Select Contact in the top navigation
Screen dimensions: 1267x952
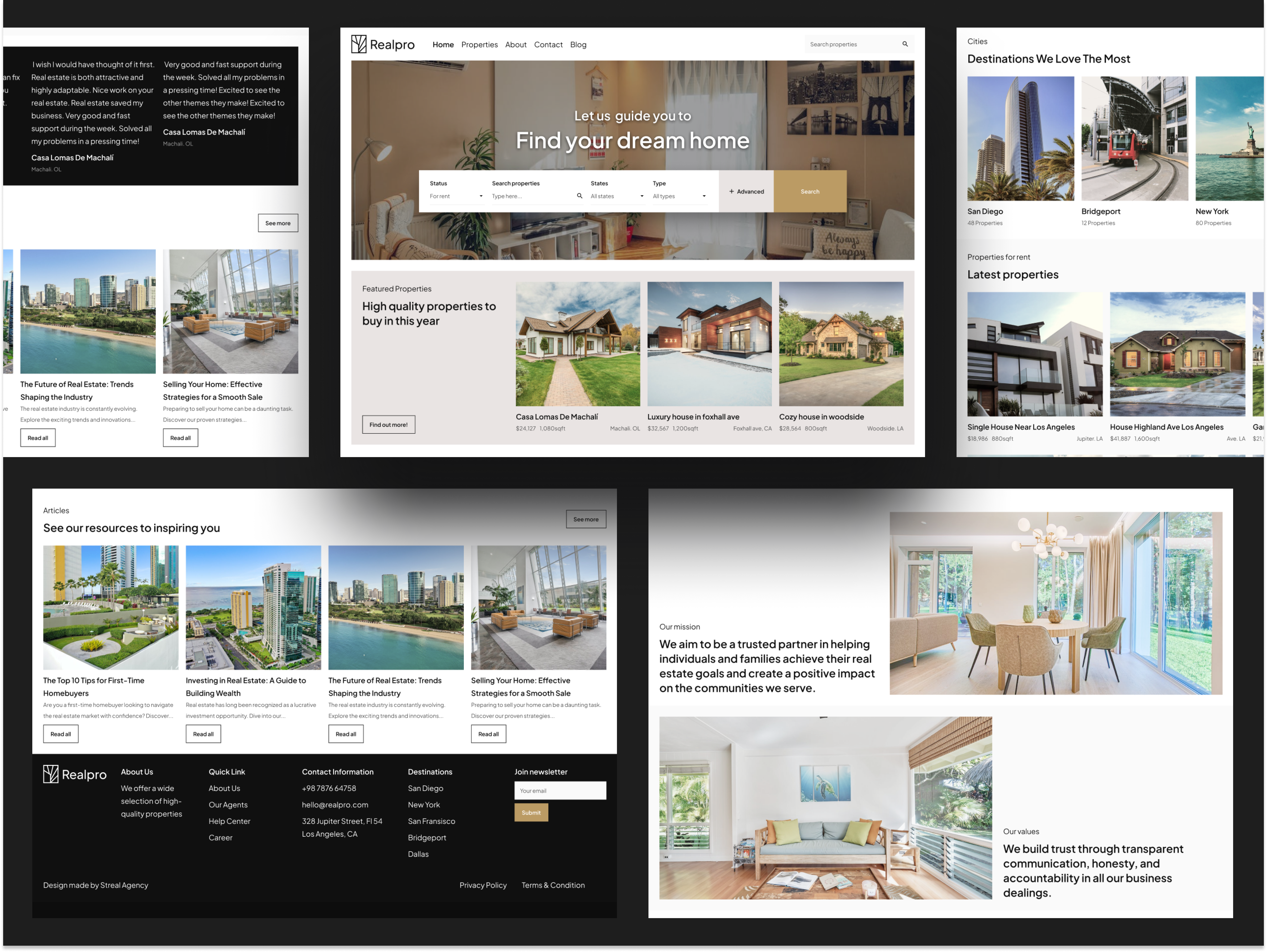tap(548, 45)
